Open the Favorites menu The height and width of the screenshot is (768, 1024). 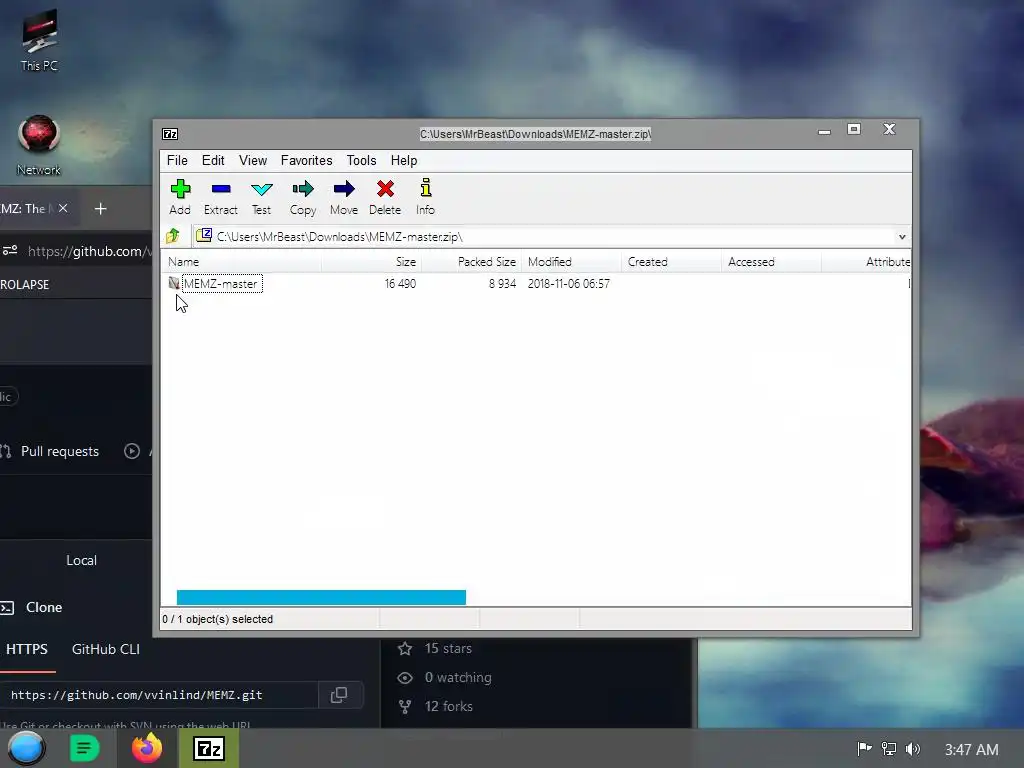click(306, 161)
